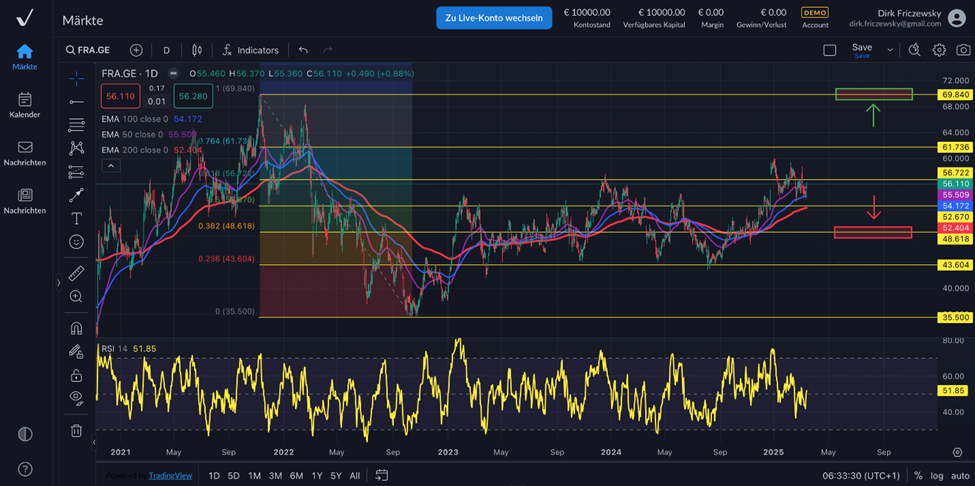Click the trash icon to remove drawings

(76, 430)
